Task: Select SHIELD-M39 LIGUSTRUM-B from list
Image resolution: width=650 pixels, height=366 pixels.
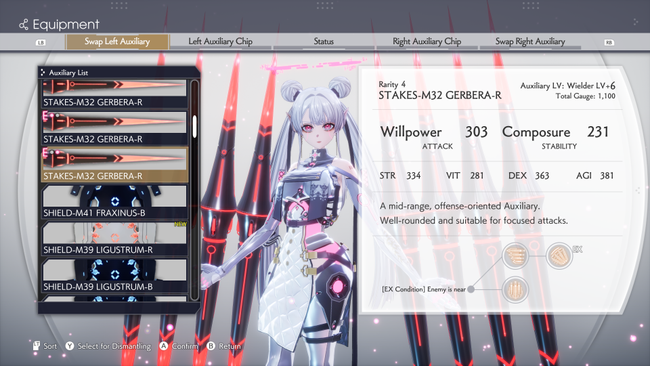Action: pyautogui.click(x=115, y=275)
